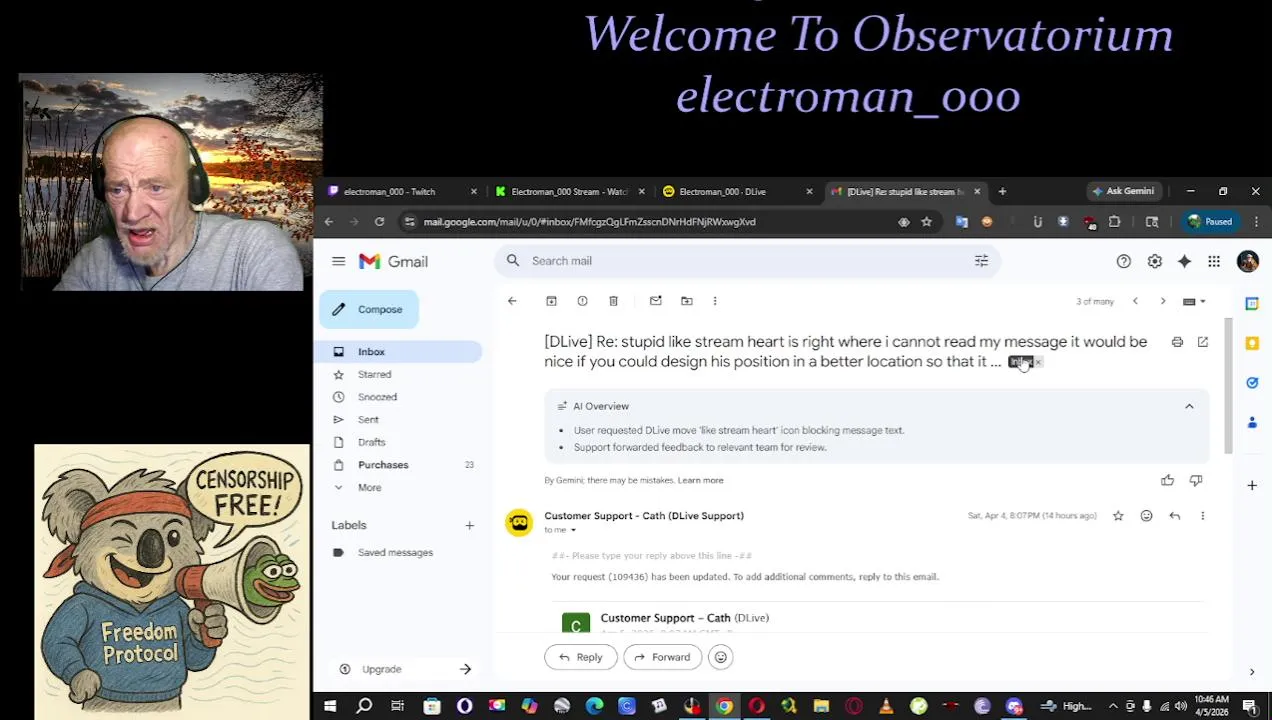Open Gmail Support help icon
Screen dimensions: 1272x720
[x=1124, y=261]
